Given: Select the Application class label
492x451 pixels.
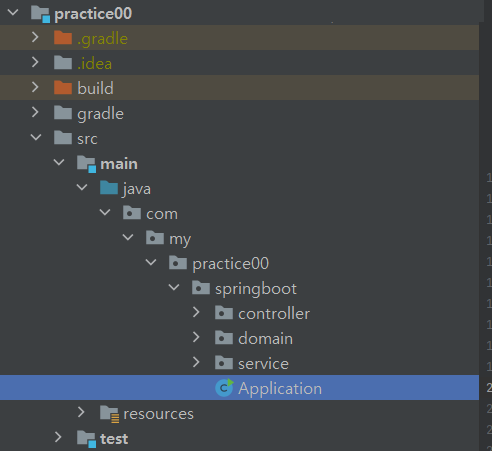Looking at the screenshot, I should 280,389.
